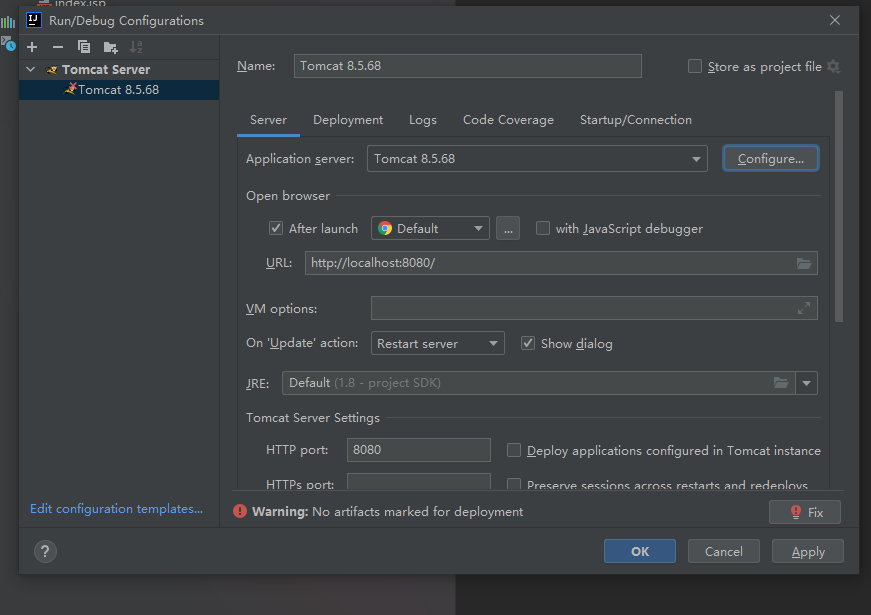Image resolution: width=871 pixels, height=615 pixels.
Task: Open Edit configuration templates link
Action: [116, 509]
